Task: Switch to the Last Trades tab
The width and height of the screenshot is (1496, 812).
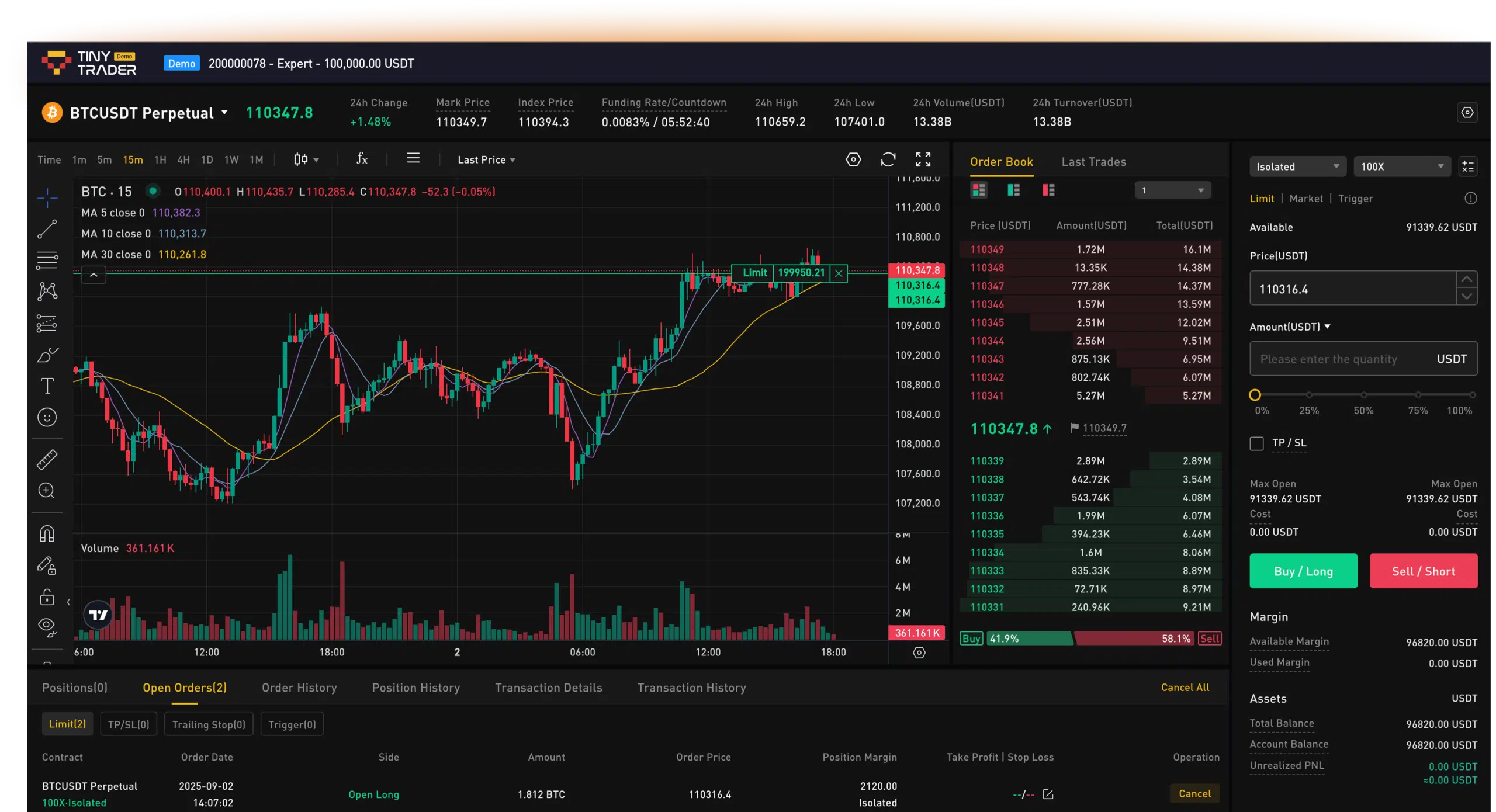Action: [x=1093, y=162]
